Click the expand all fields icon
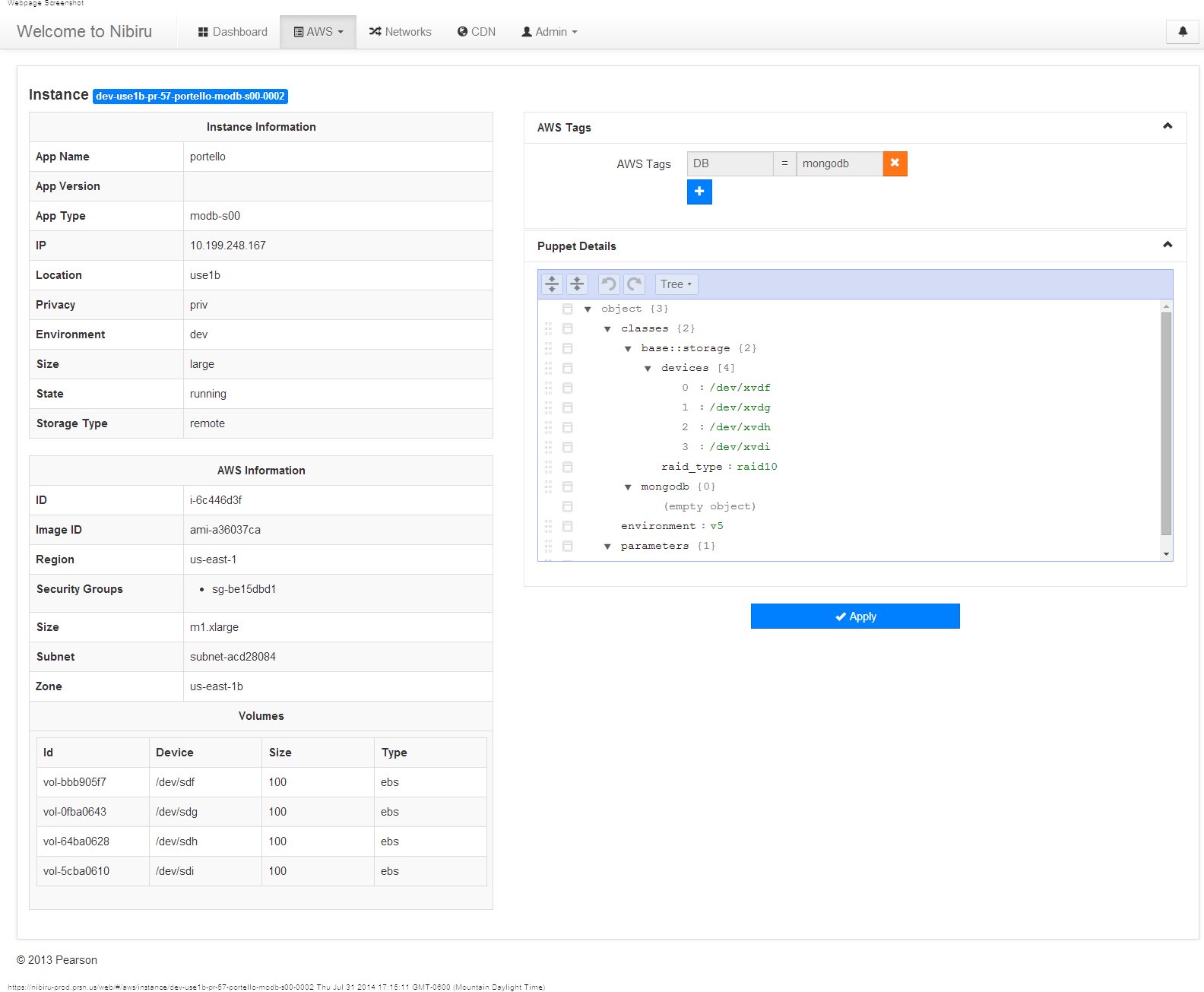1204x992 pixels. [552, 284]
